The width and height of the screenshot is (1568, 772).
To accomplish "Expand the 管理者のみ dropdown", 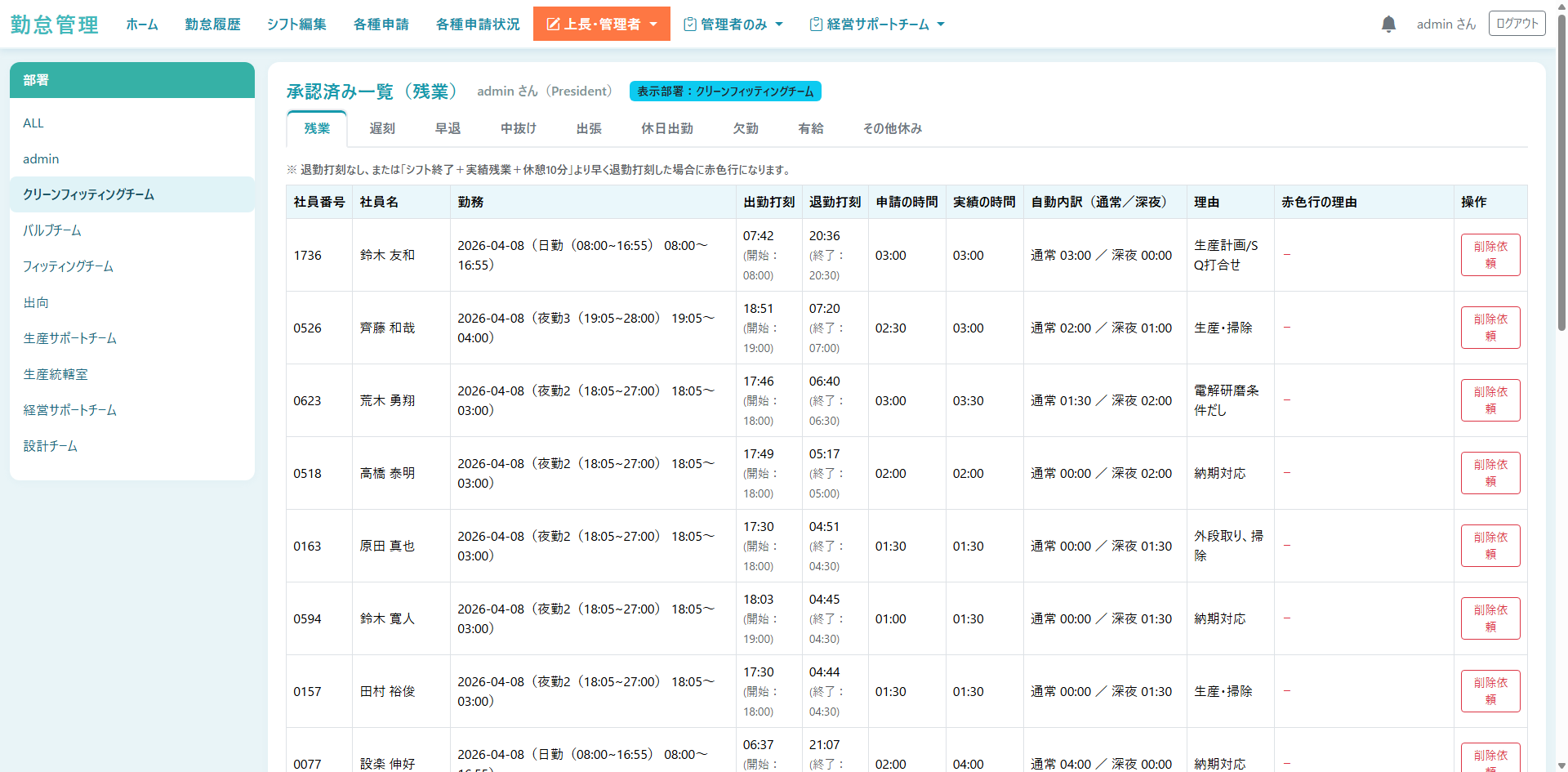I will click(x=733, y=25).
